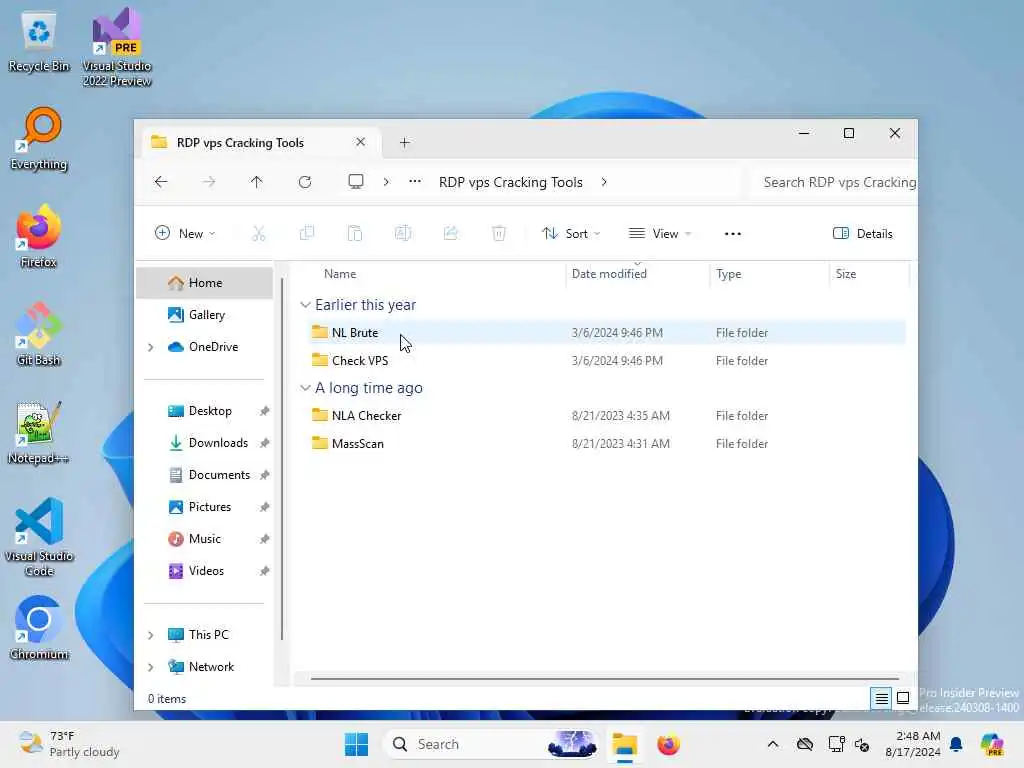This screenshot has width=1024, height=768.
Task: Switch to details list view in status bar
Action: [881, 699]
